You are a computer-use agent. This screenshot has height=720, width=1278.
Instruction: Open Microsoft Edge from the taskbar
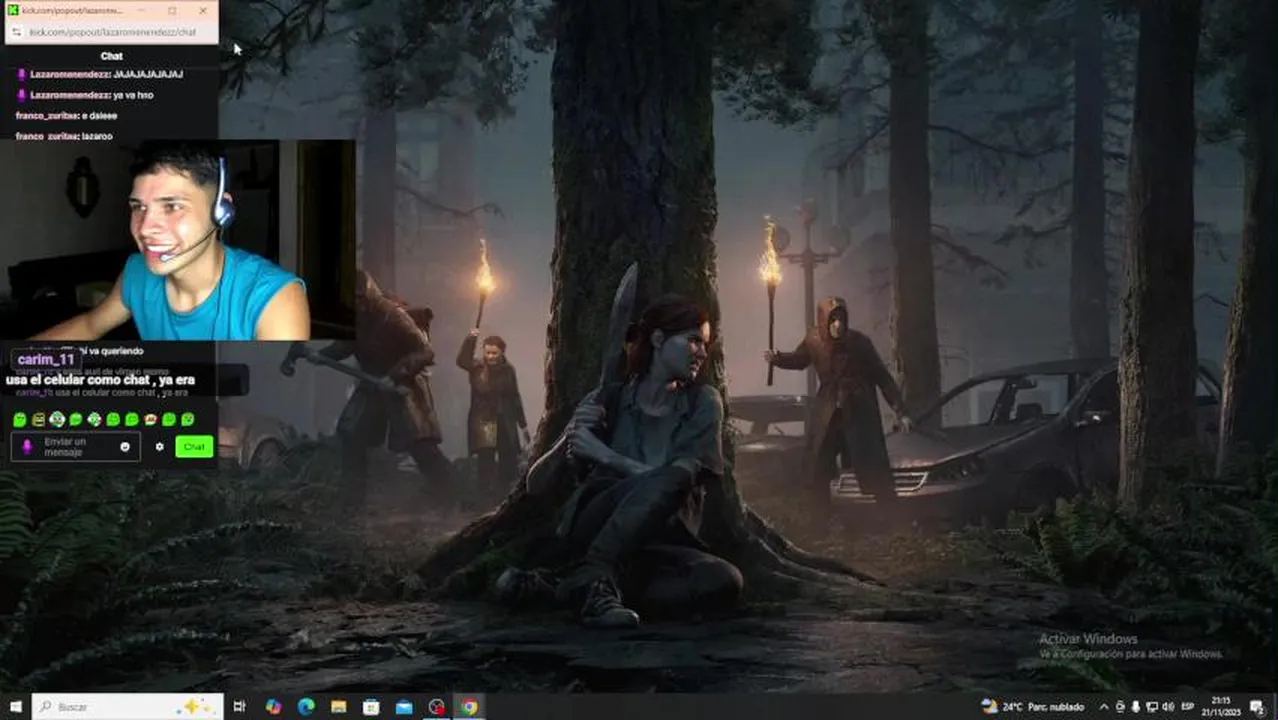pos(306,707)
